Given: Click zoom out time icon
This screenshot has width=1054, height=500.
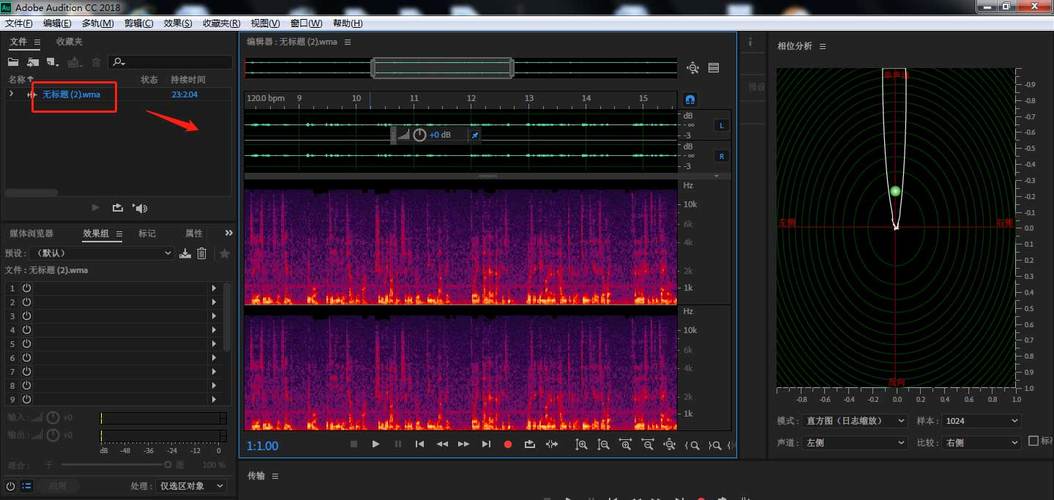Looking at the screenshot, I should [x=647, y=444].
